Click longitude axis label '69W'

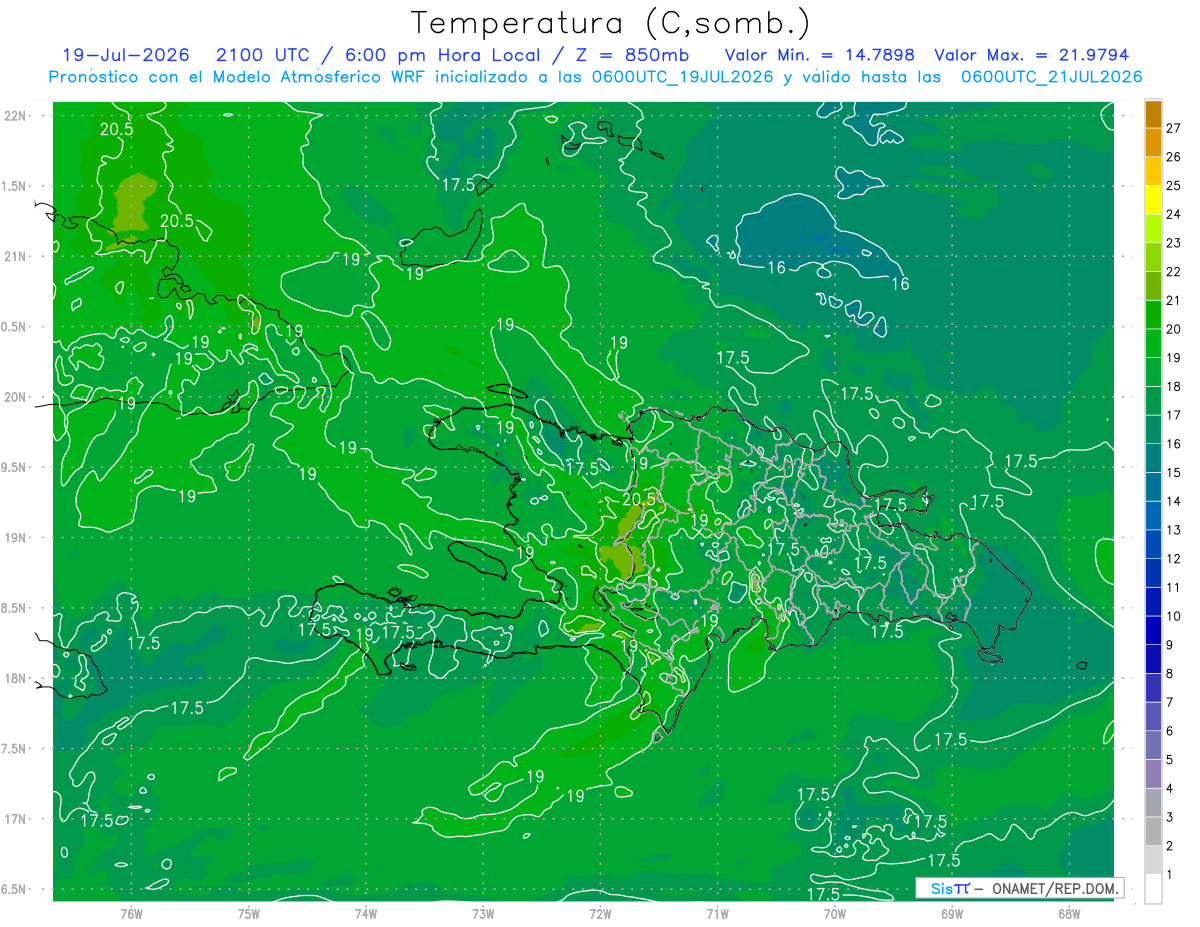952,913
